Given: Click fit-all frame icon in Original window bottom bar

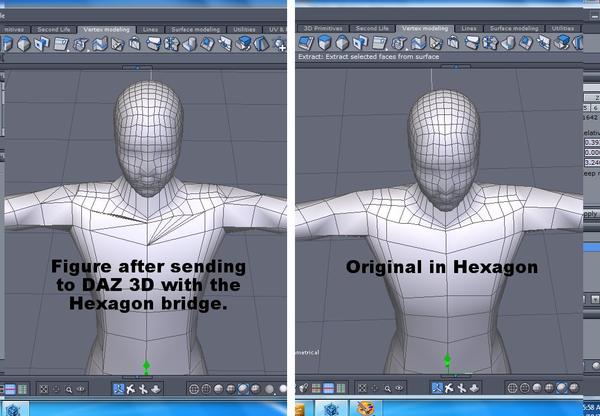Looking at the screenshot, I should point(362,388).
